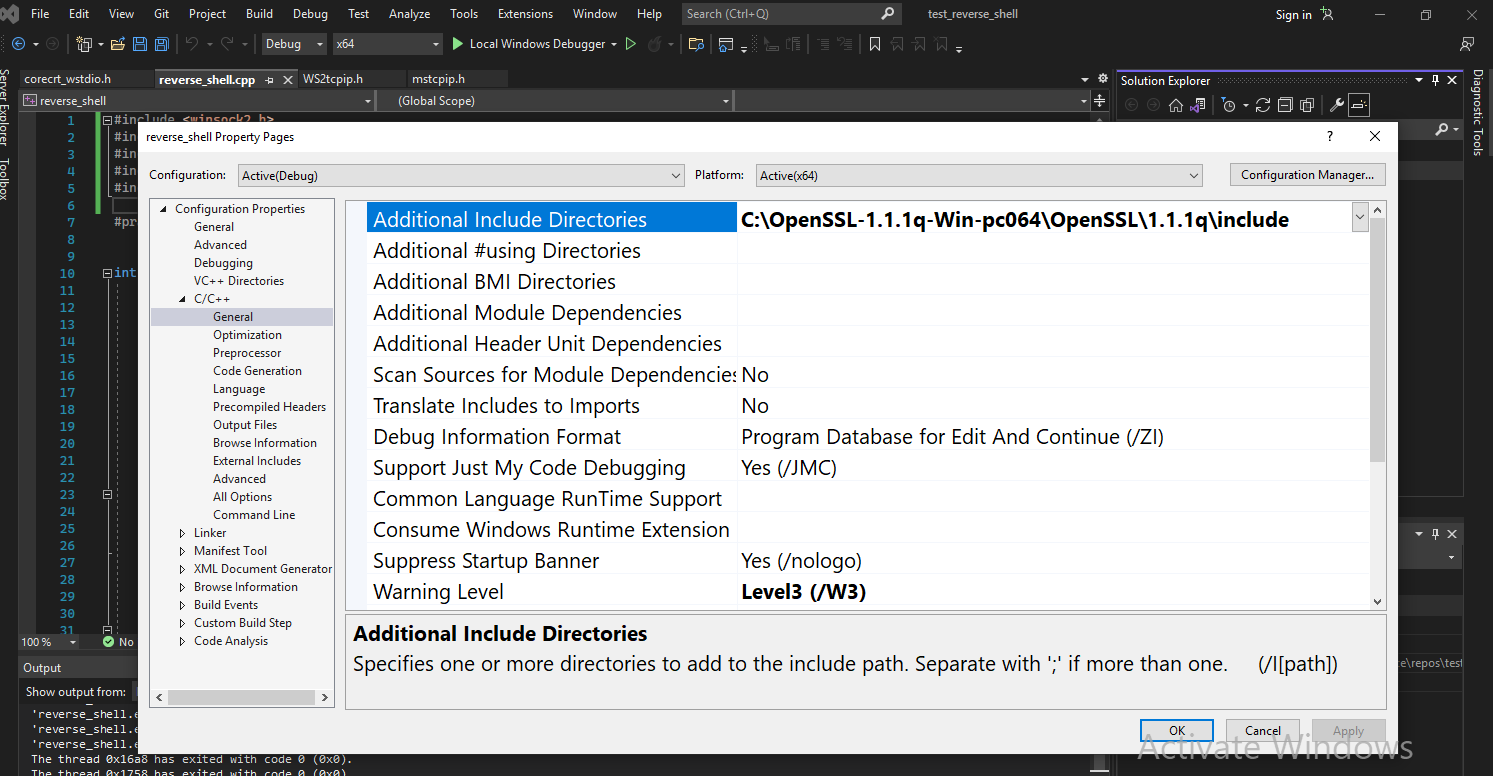Select Code Generation in the property tree
Screen dimensions: 1493x776
pyautogui.click(x=257, y=371)
